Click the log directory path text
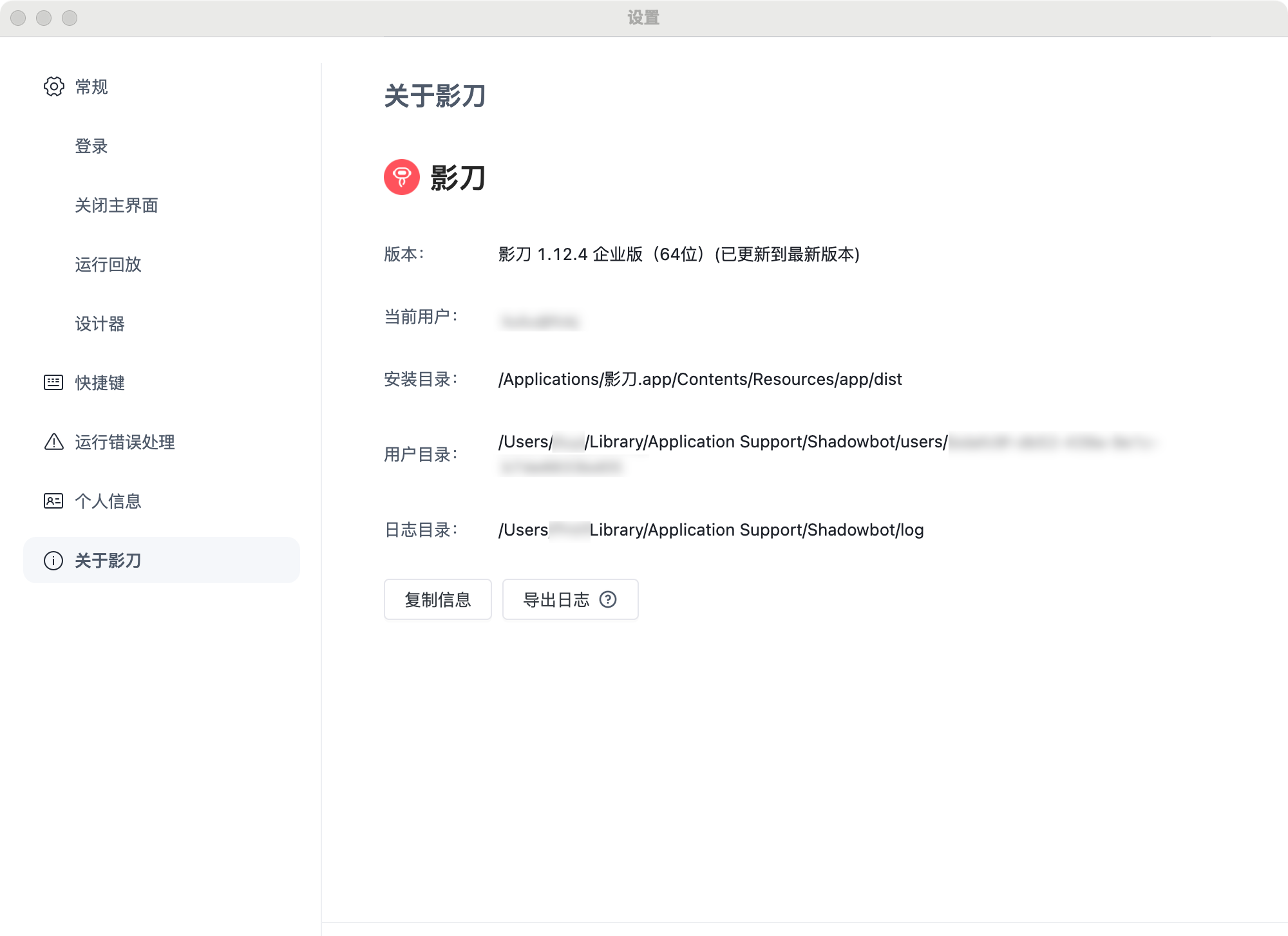This screenshot has height=936, width=1288. coord(711,530)
